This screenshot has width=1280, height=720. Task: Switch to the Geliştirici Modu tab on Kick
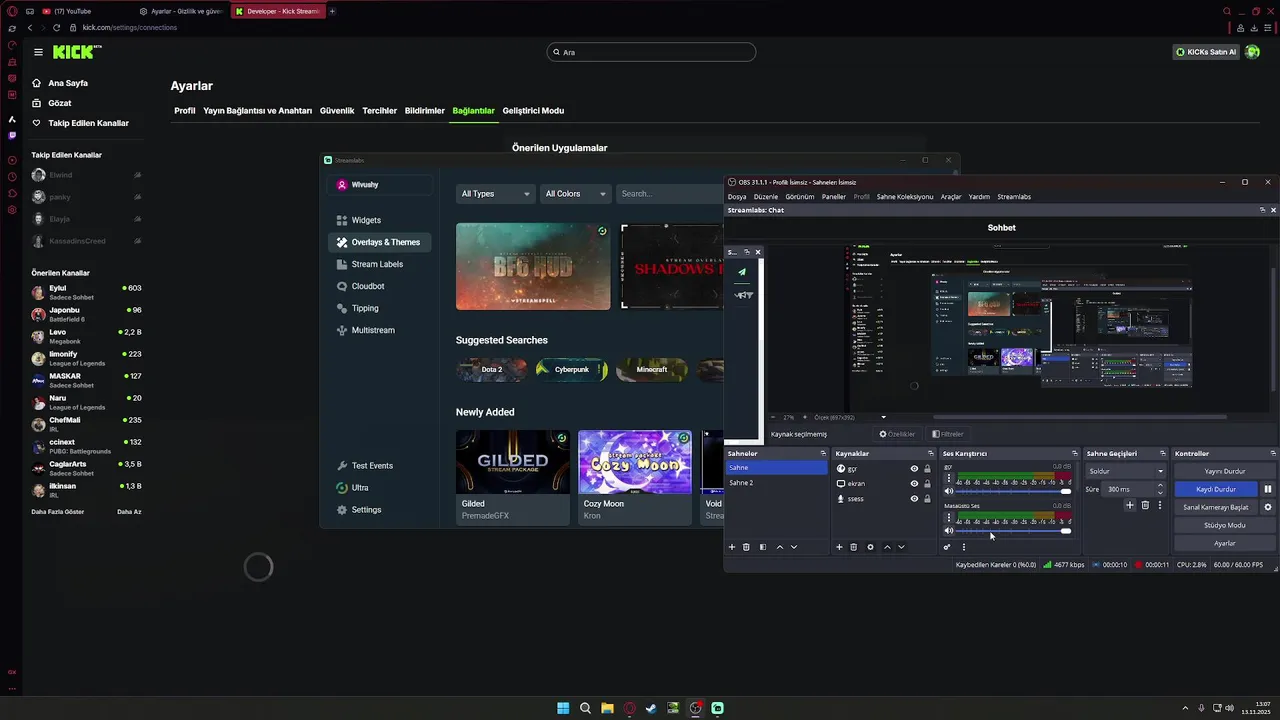point(533,111)
